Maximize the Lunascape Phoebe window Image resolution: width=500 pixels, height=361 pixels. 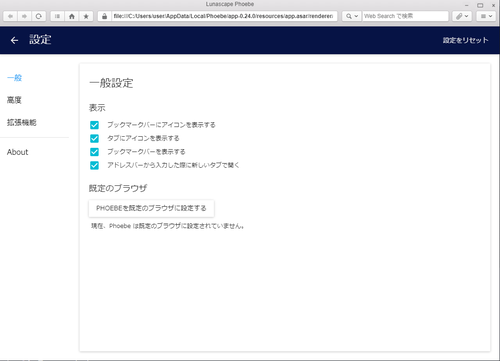tap(480, 5)
